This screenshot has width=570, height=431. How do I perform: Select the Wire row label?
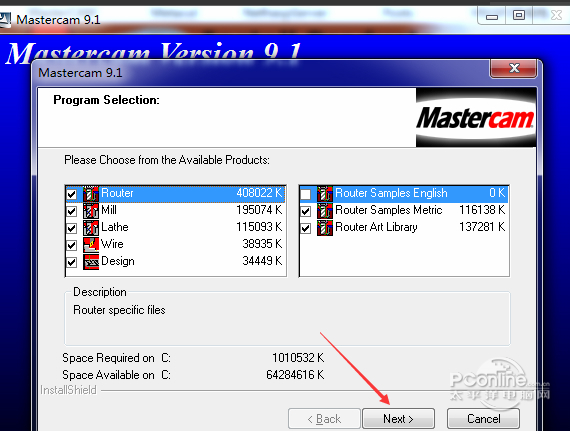(x=112, y=244)
